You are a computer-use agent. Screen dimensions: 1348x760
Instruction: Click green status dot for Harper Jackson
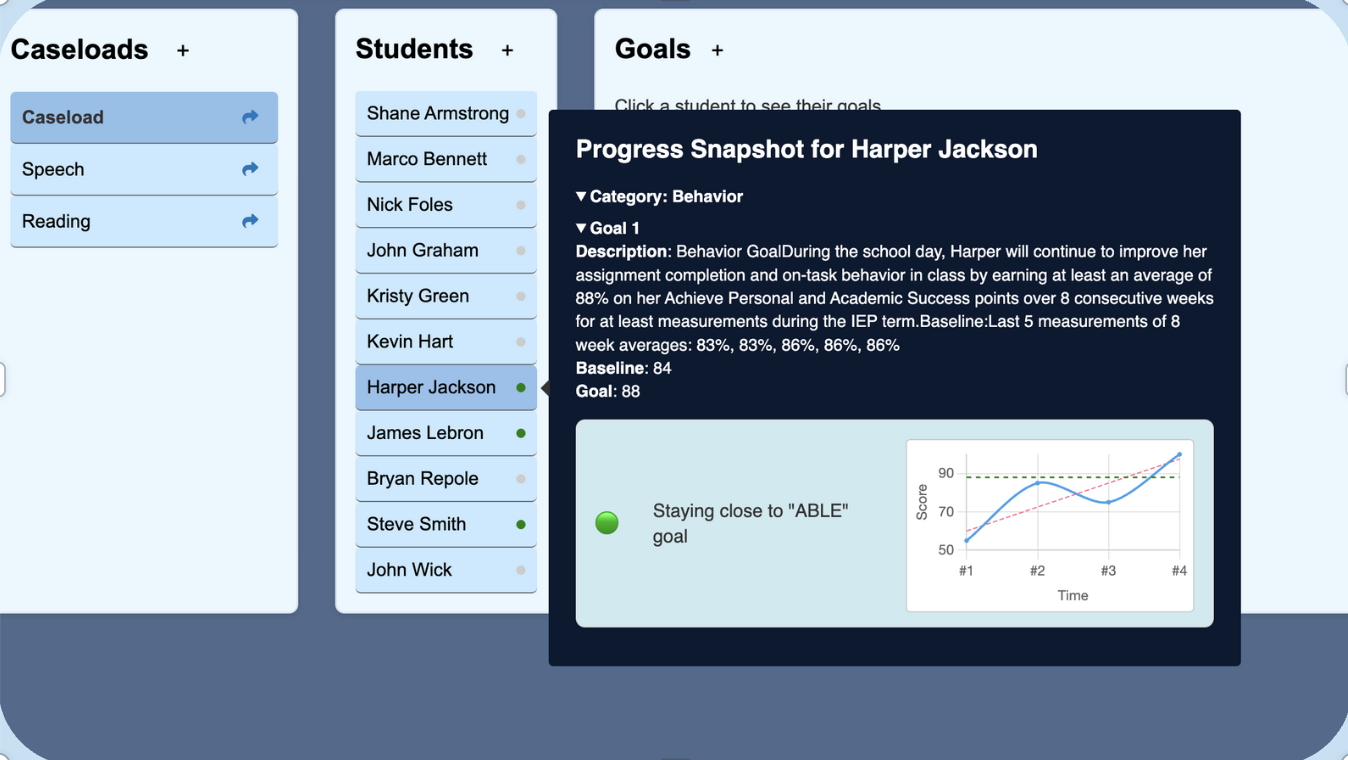click(x=521, y=388)
